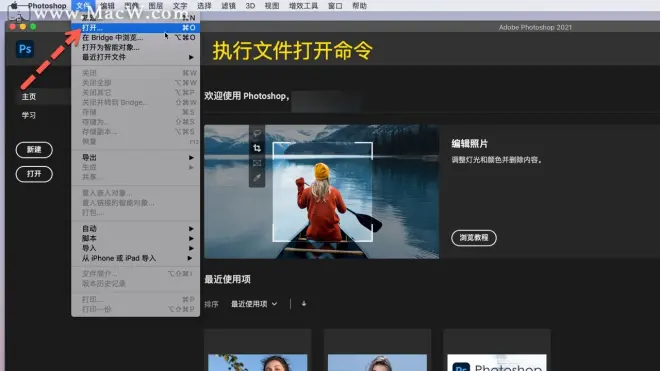
Task: Expand the 自动 submenu
Action: pos(136,228)
